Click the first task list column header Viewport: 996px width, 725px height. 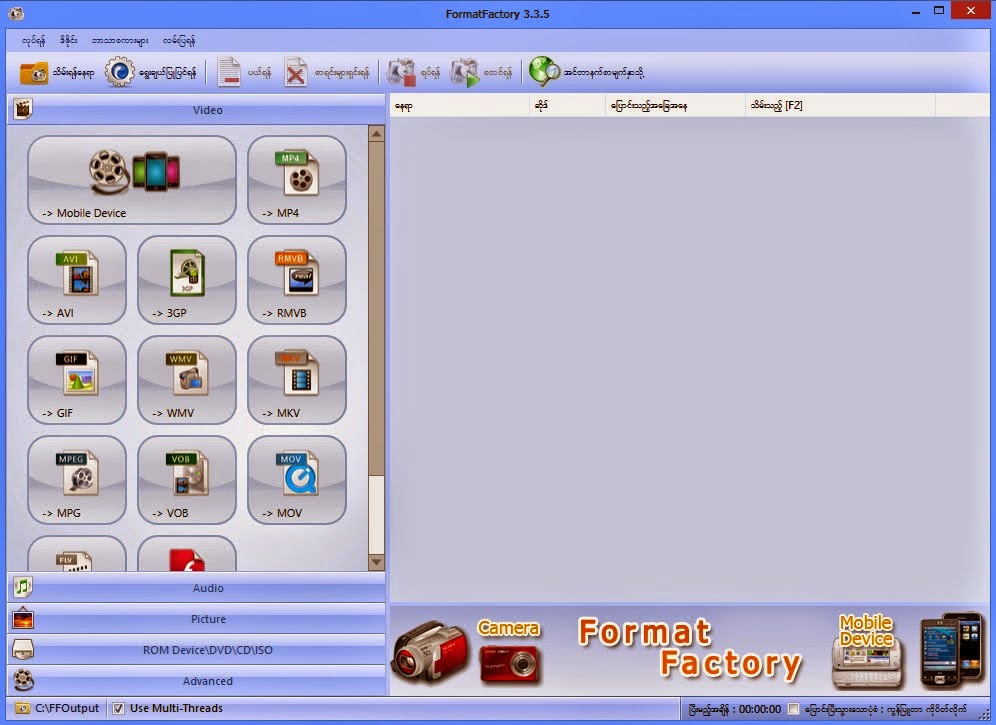pyautogui.click(x=459, y=105)
